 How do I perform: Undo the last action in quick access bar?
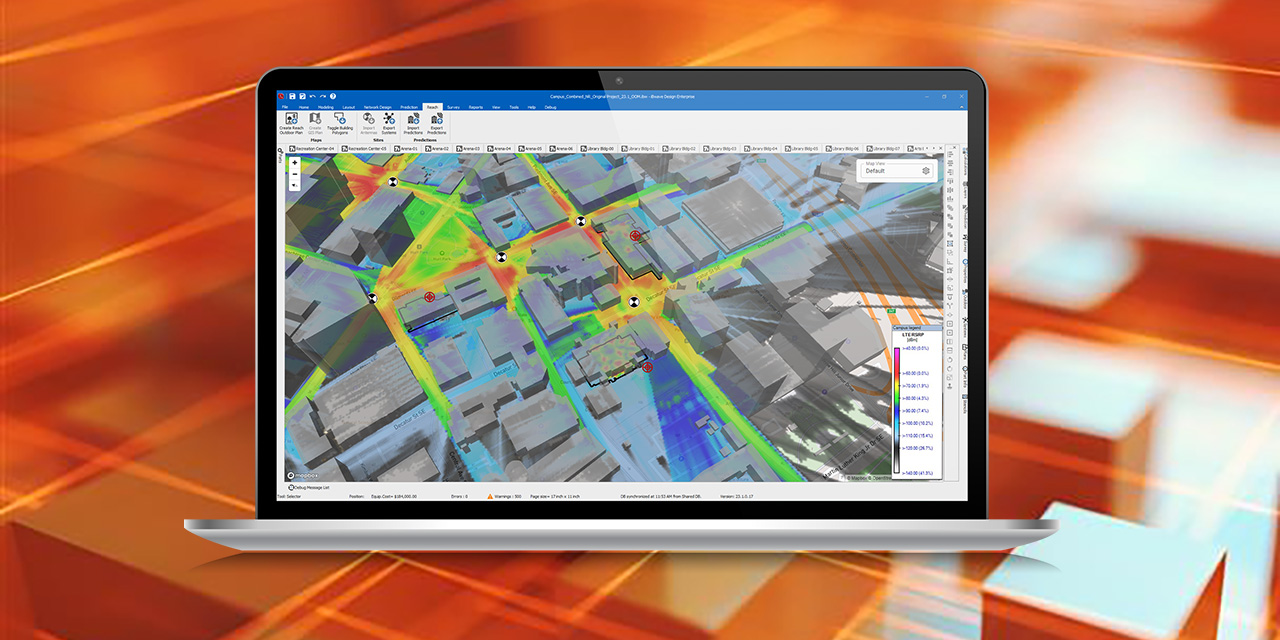(x=312, y=96)
